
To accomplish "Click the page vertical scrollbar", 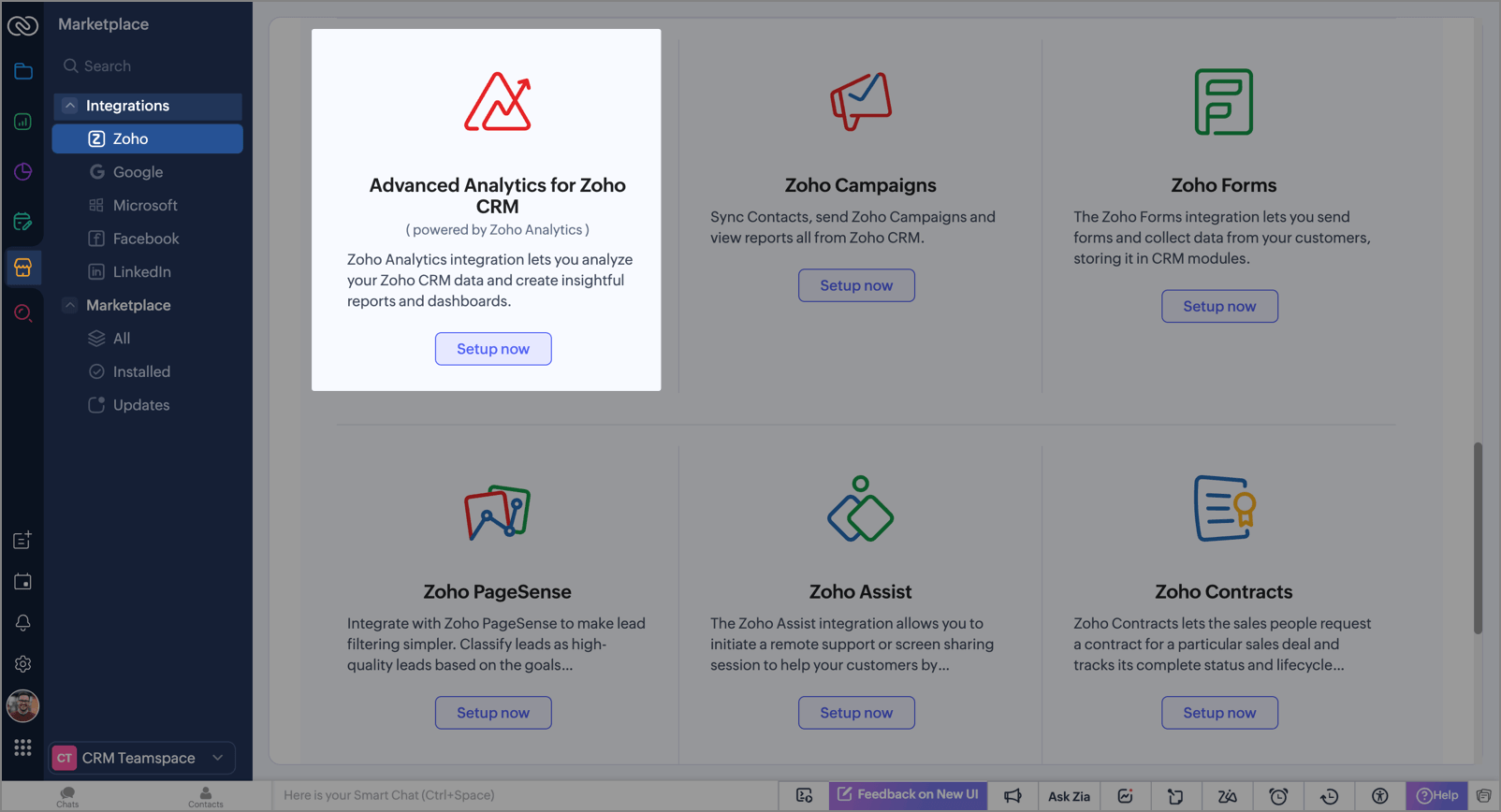I will pos(1478,538).
